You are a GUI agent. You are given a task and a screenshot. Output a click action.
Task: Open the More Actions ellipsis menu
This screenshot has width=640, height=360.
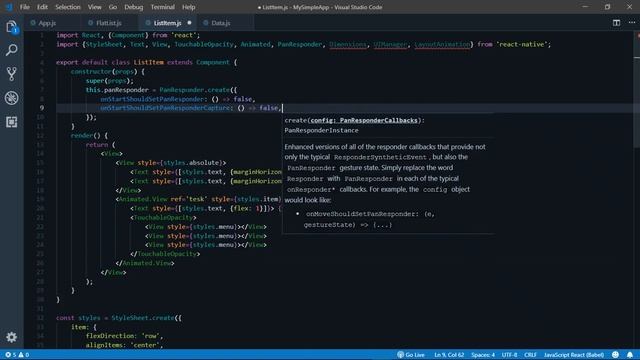coord(632,23)
